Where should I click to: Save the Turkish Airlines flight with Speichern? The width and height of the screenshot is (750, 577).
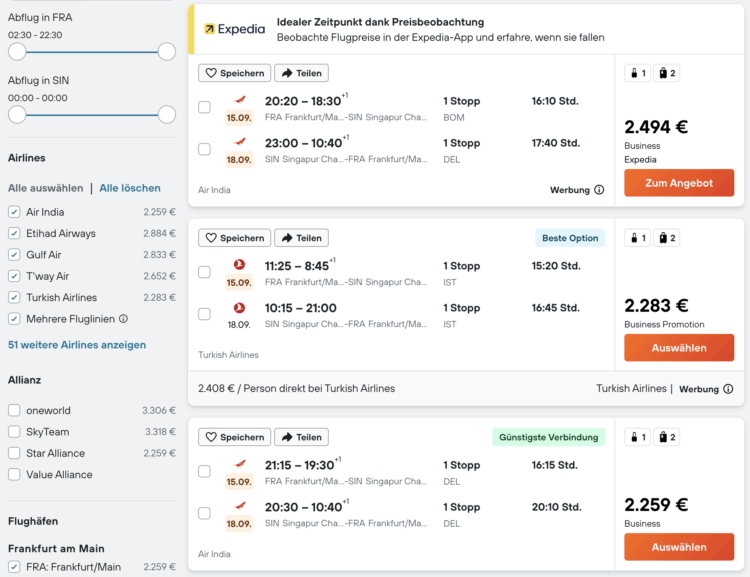[235, 238]
